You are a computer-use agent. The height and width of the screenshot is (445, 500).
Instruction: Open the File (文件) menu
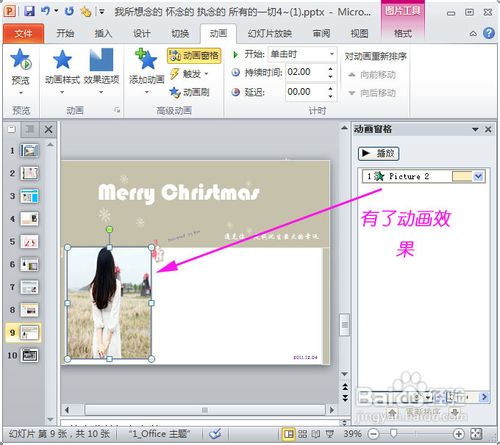click(x=23, y=34)
